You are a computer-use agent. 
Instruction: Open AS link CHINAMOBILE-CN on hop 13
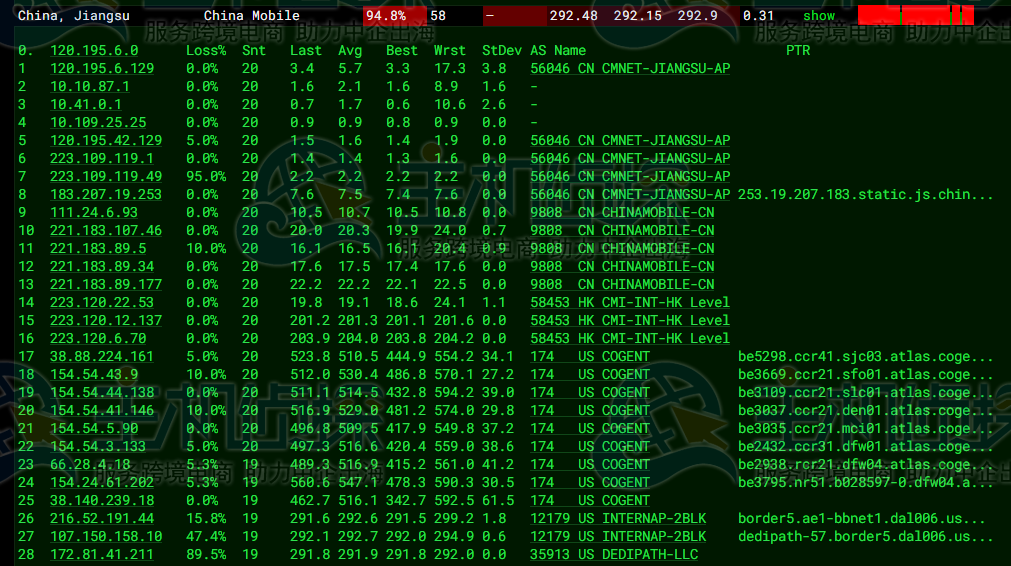pos(622,285)
